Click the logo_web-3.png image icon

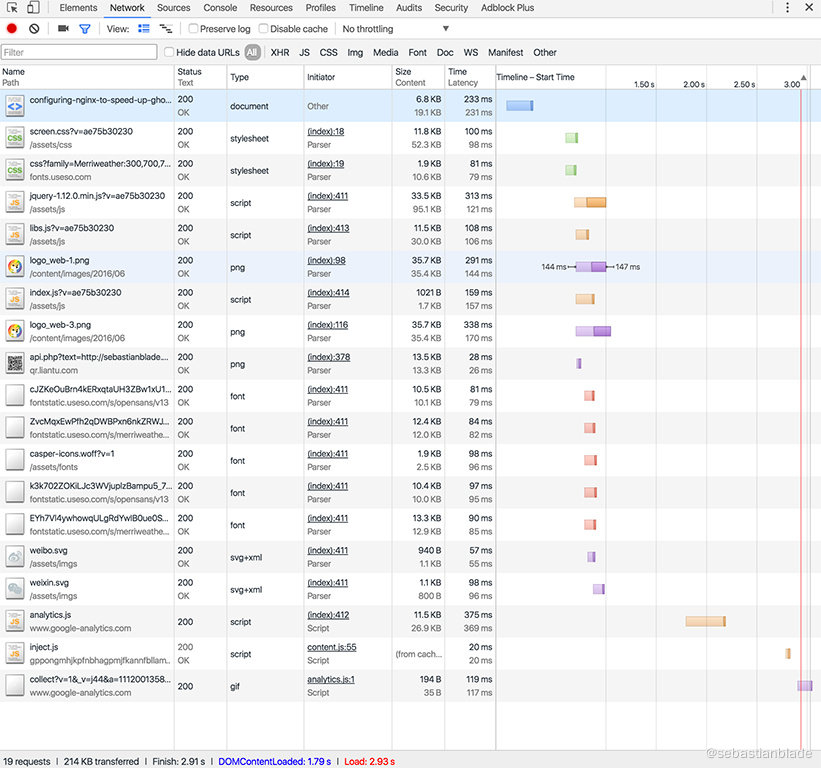tap(15, 331)
